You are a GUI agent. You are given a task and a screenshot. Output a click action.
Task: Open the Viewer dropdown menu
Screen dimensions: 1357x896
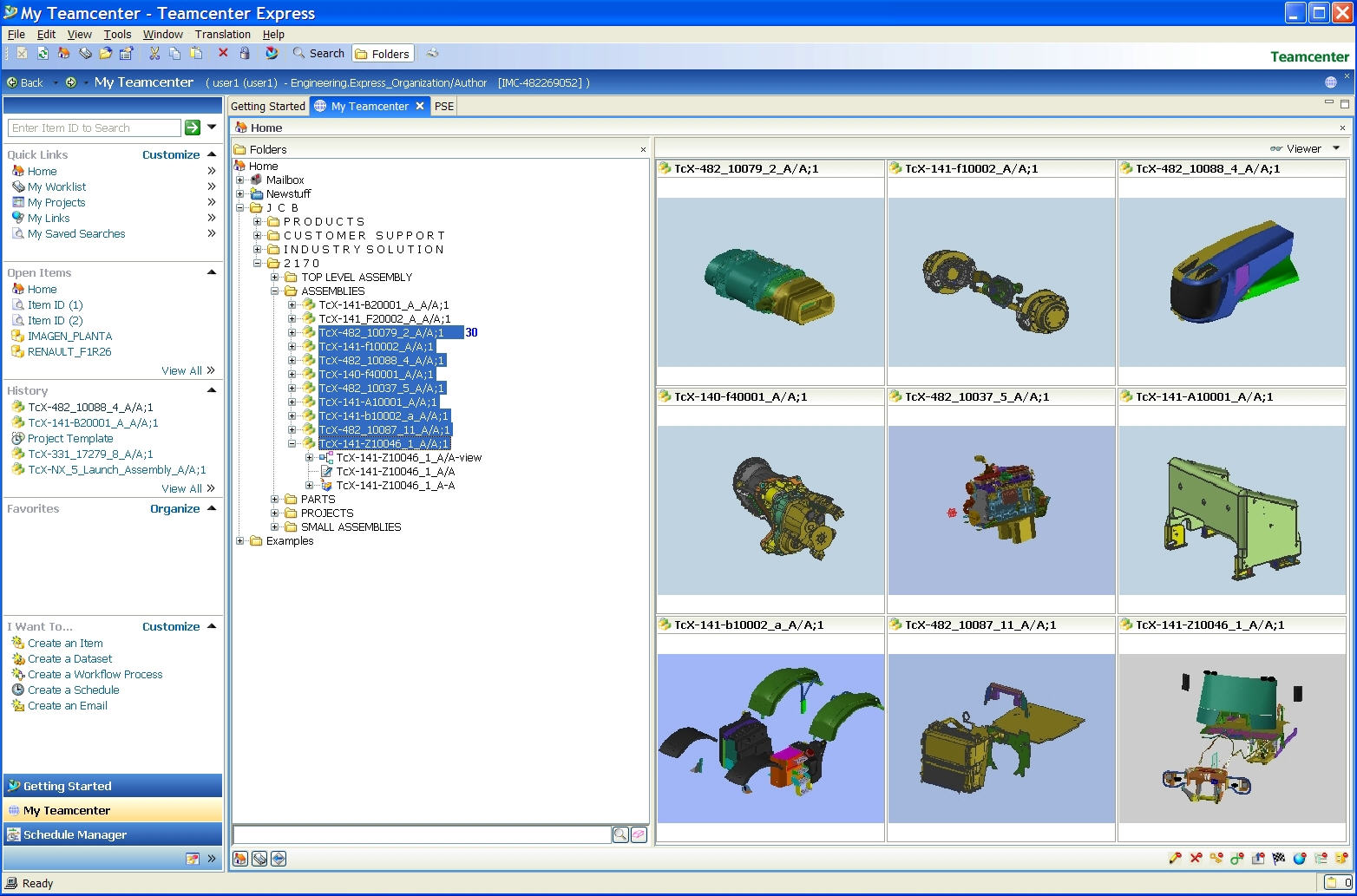(1336, 148)
